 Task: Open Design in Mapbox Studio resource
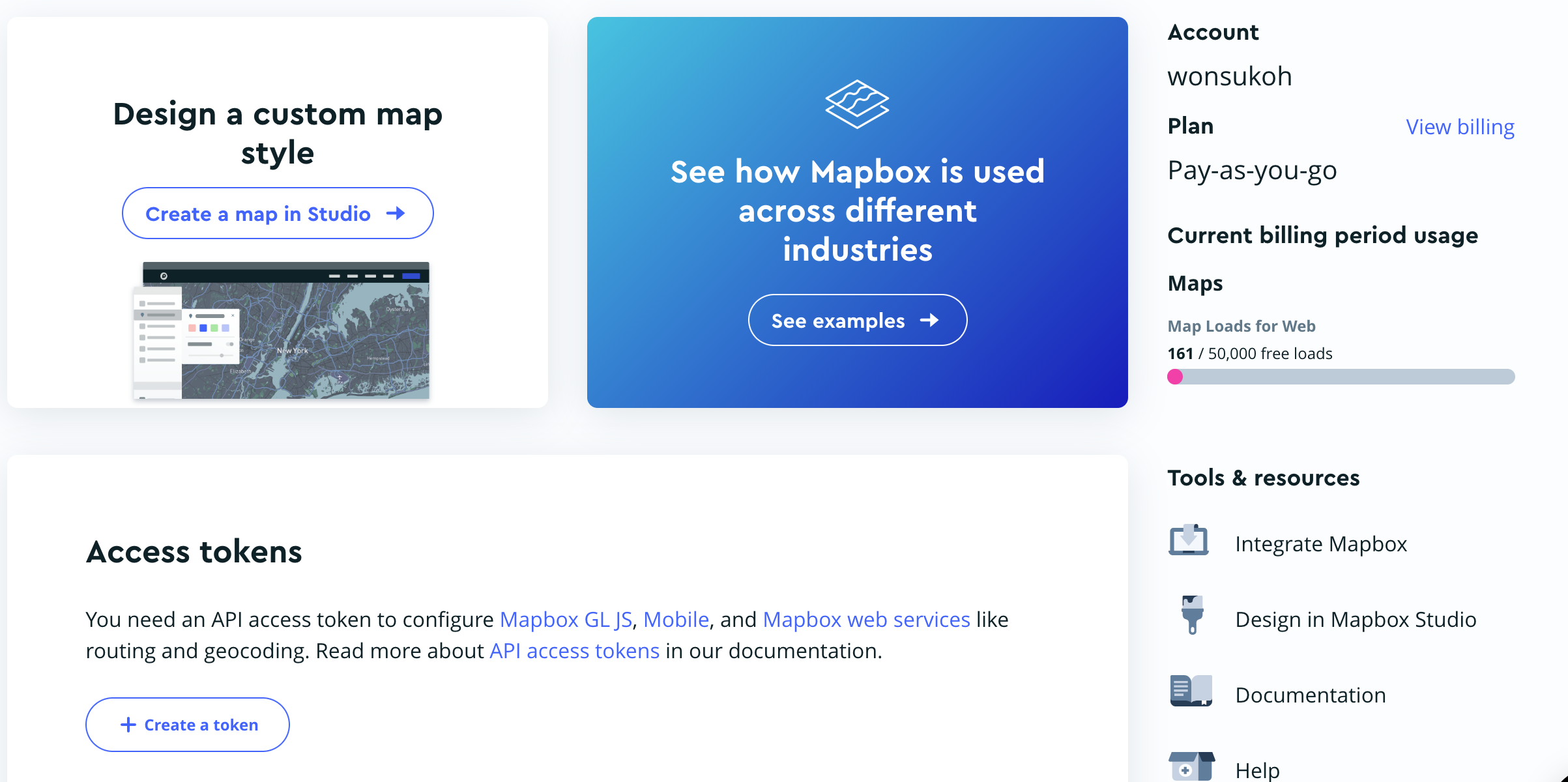click(x=1356, y=619)
